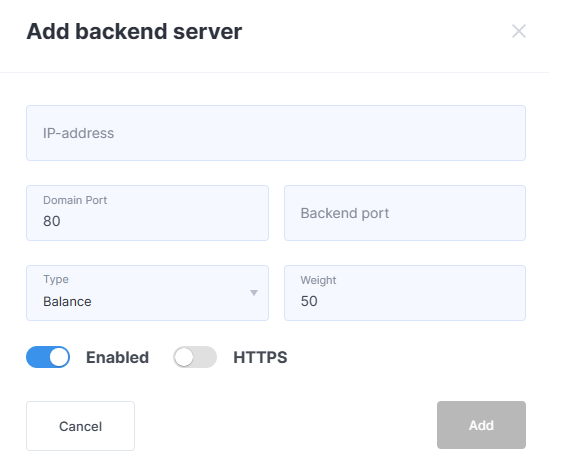Viewport: 565px width, 466px height.
Task: Click the Add backend server title
Action: pyautogui.click(x=134, y=31)
